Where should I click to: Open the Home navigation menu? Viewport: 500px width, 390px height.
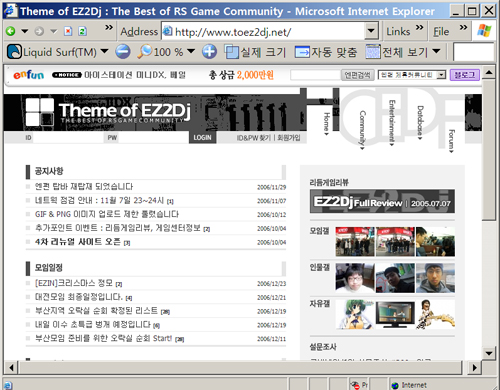click(327, 124)
